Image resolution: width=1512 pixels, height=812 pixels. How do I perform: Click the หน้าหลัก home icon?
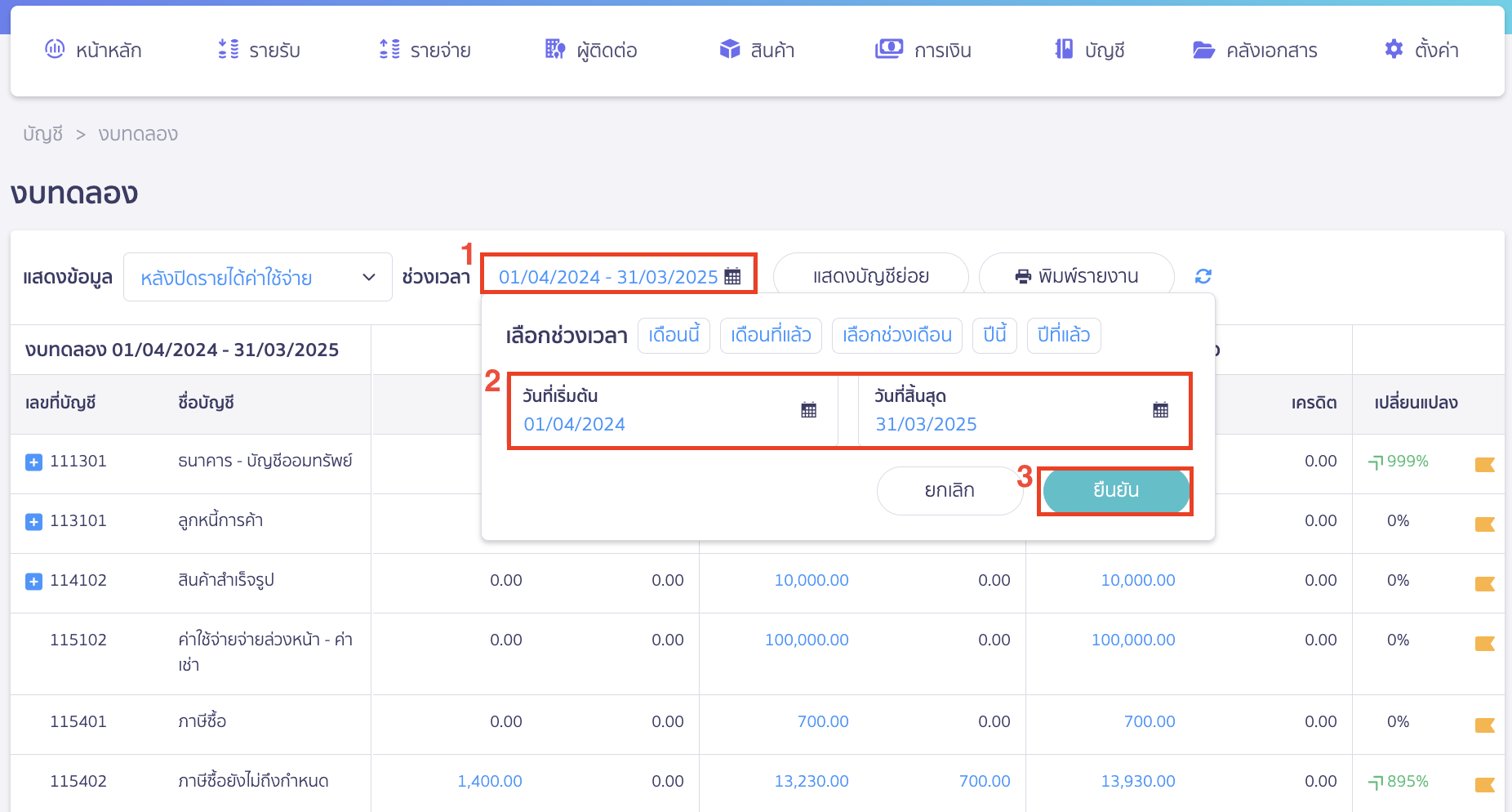click(x=55, y=49)
